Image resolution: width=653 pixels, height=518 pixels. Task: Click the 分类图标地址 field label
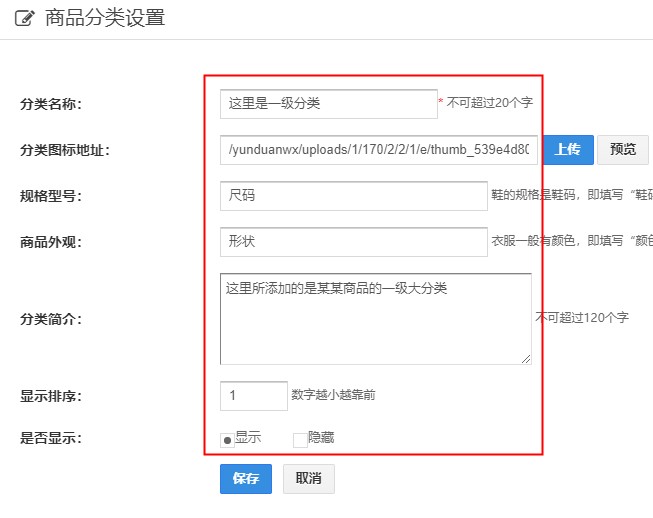pyautogui.click(x=64, y=151)
